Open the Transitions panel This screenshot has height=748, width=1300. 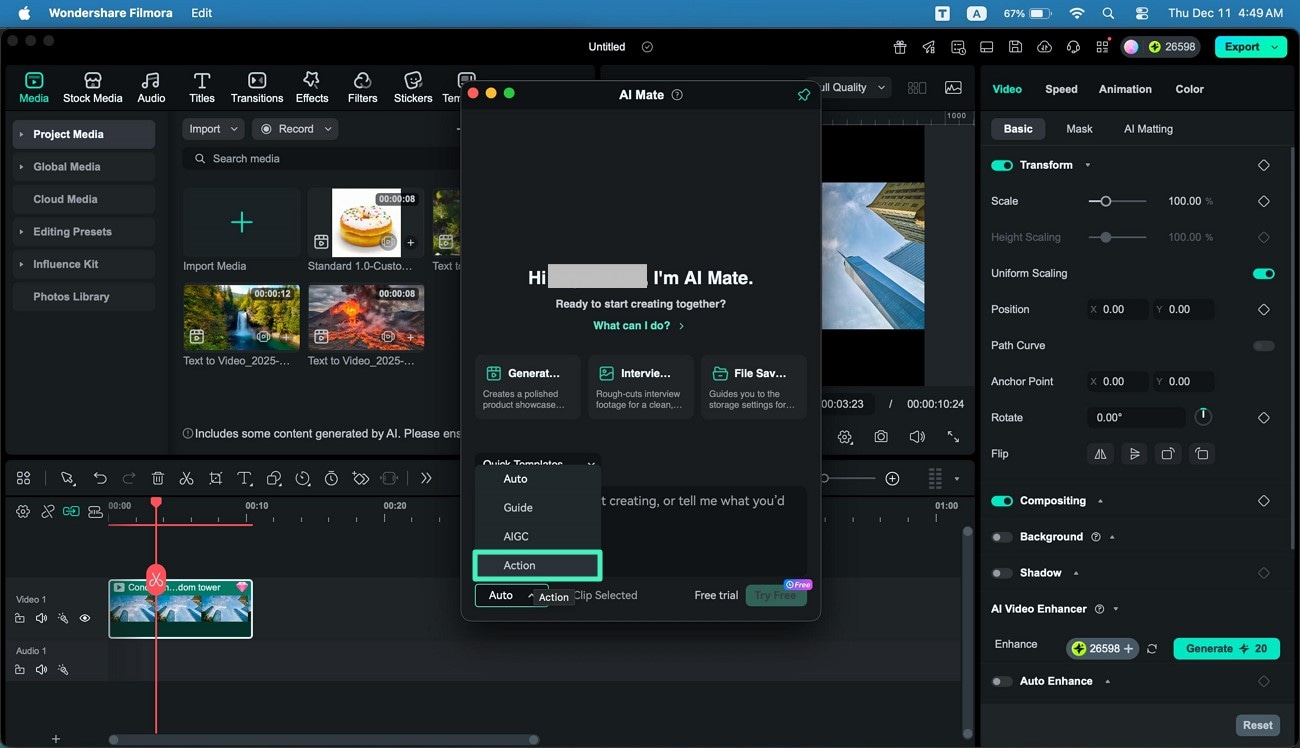[x=256, y=86]
